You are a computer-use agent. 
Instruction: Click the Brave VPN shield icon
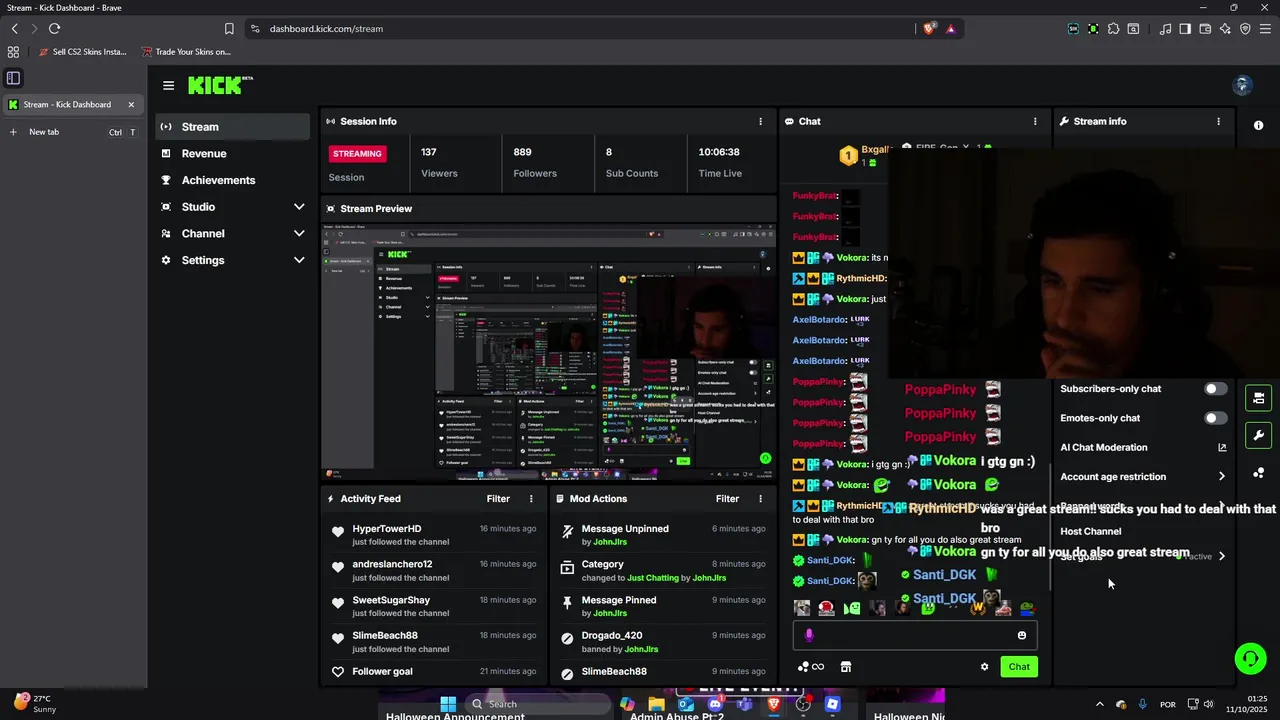[x=1245, y=29]
